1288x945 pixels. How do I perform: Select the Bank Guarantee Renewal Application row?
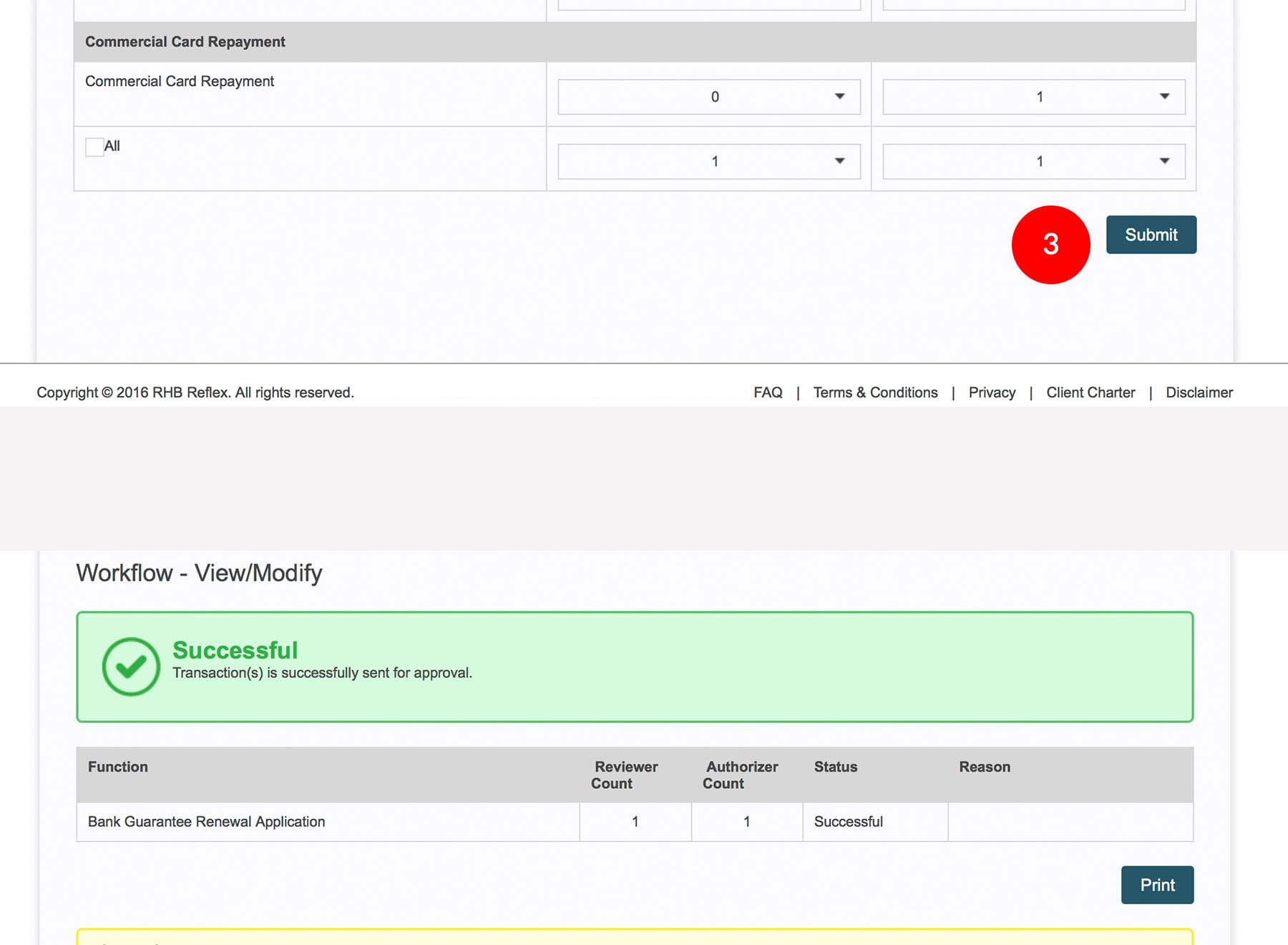click(x=206, y=821)
